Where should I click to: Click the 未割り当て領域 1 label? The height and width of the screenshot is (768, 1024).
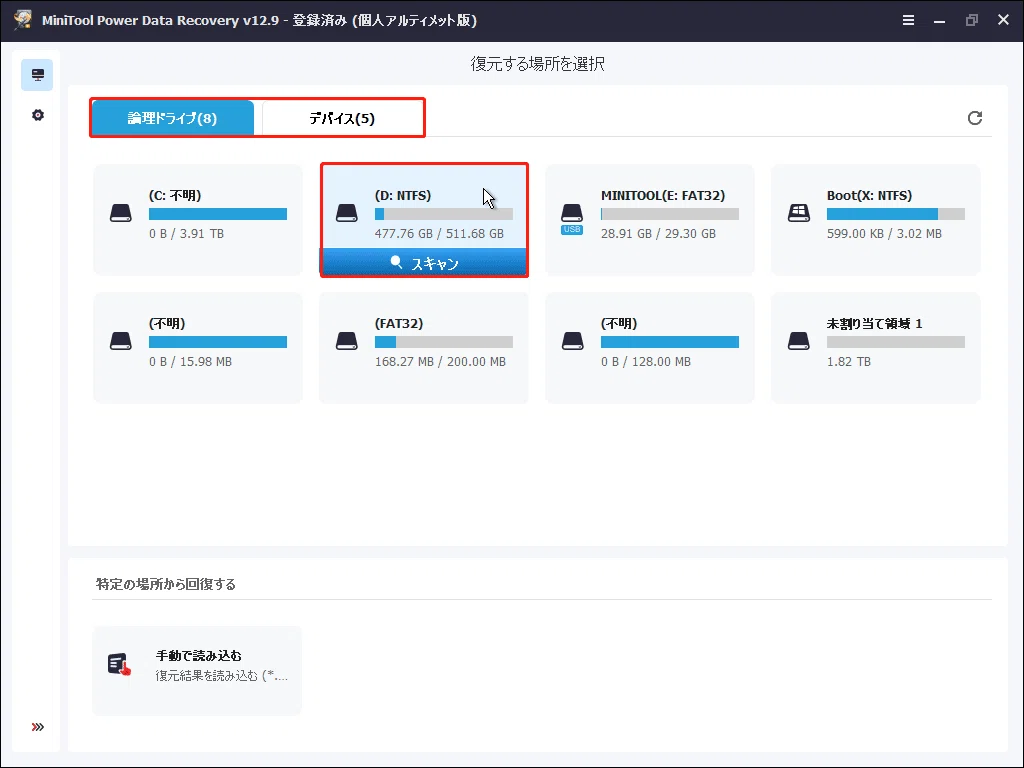tap(874, 323)
